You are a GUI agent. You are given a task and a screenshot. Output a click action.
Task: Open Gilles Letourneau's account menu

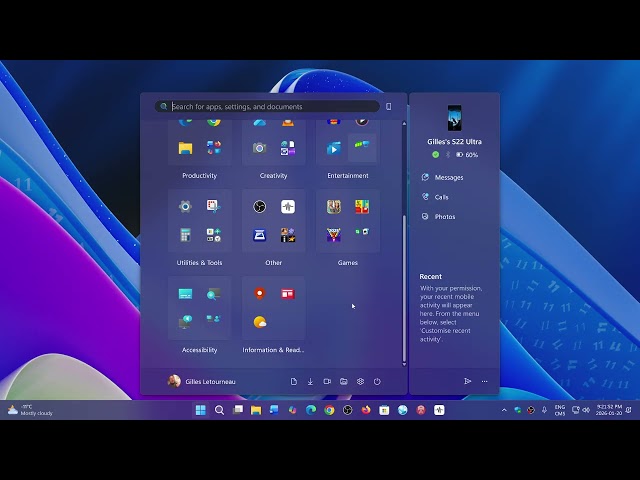coord(202,382)
